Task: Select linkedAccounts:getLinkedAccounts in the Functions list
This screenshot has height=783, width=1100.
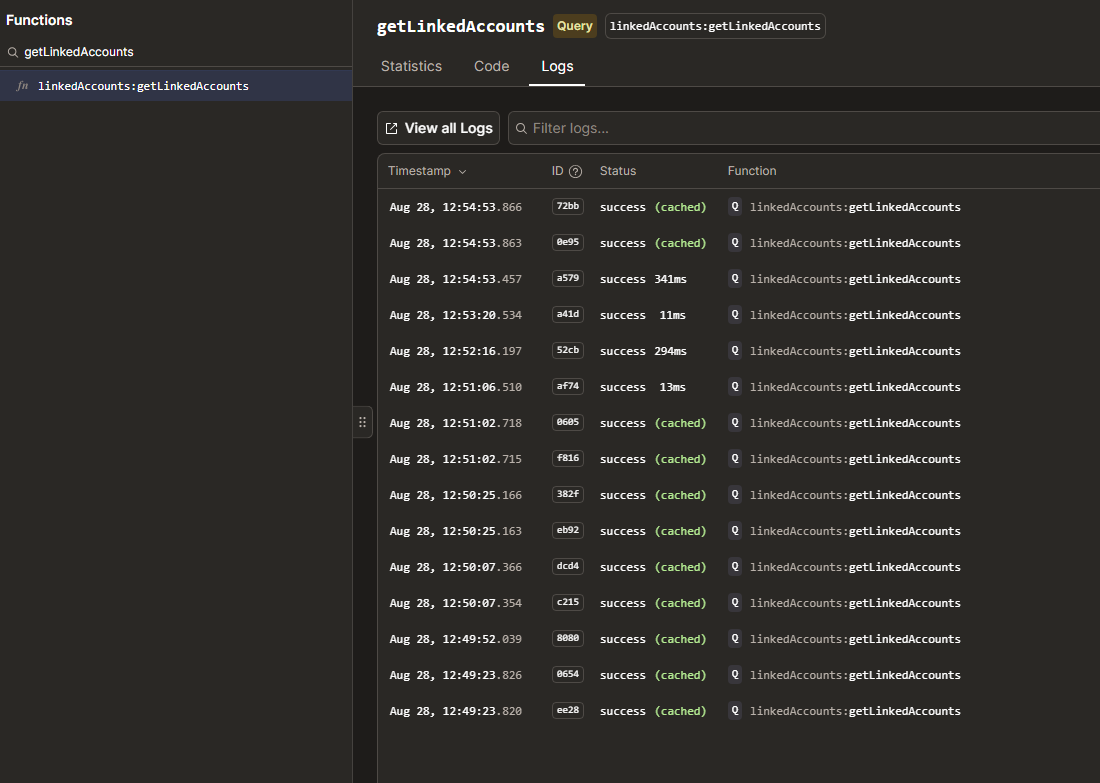Action: pos(176,86)
